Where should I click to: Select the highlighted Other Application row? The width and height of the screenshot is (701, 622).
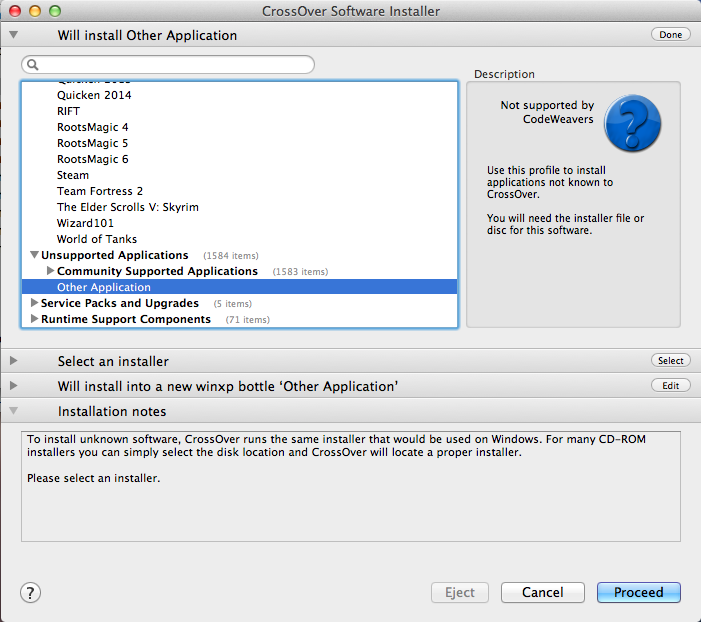pos(239,287)
